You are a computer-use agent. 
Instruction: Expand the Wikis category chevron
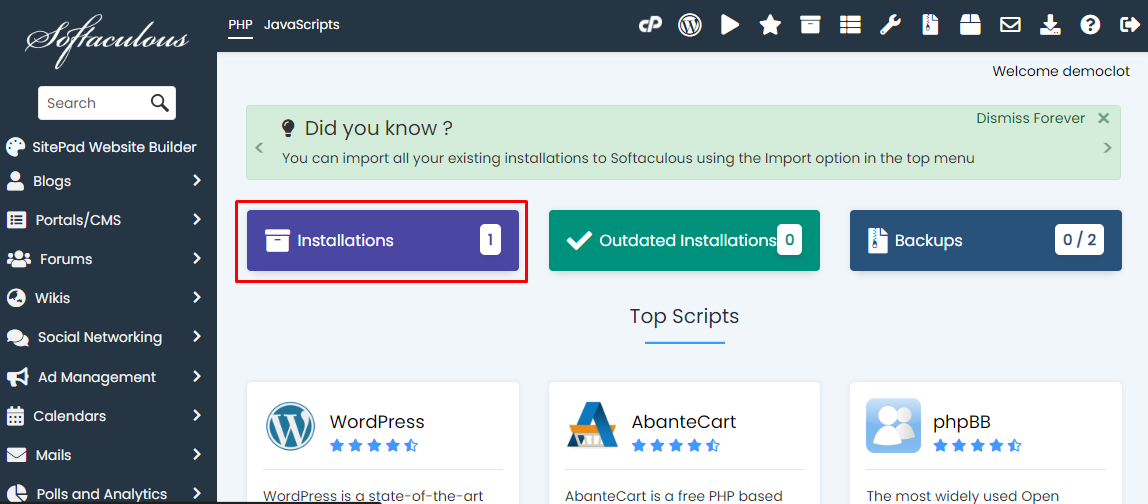tap(196, 297)
